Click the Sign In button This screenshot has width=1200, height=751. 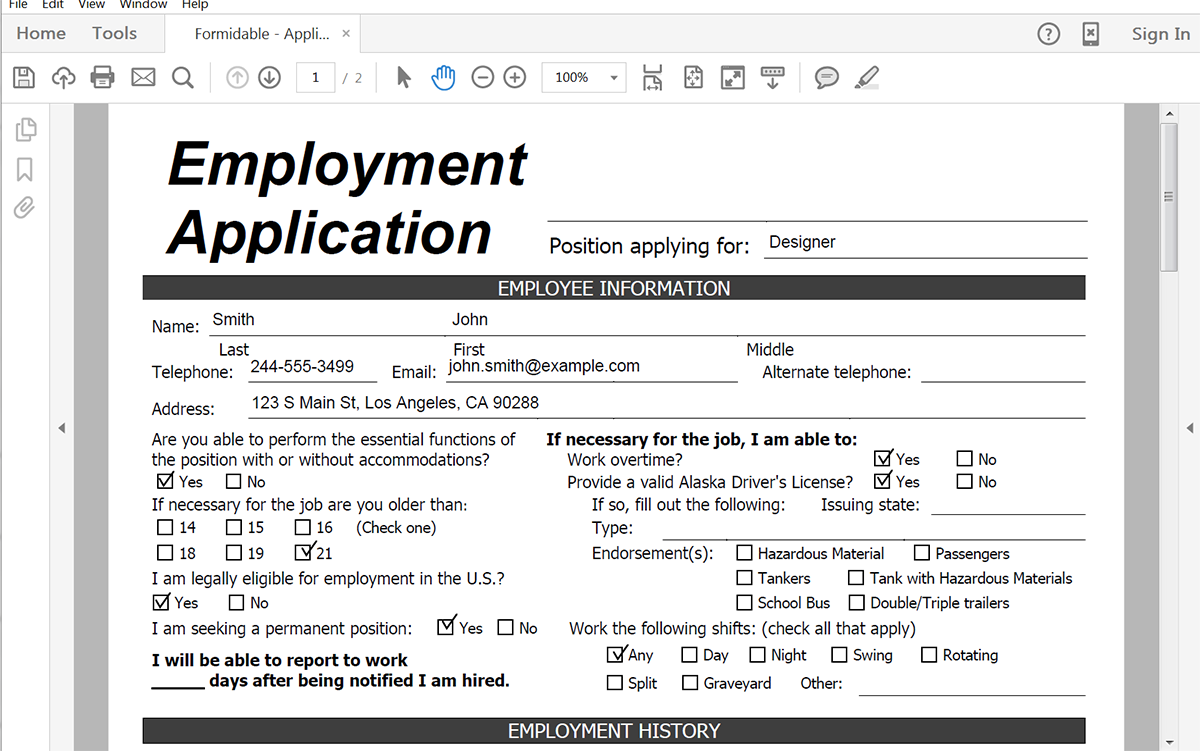pos(1161,34)
